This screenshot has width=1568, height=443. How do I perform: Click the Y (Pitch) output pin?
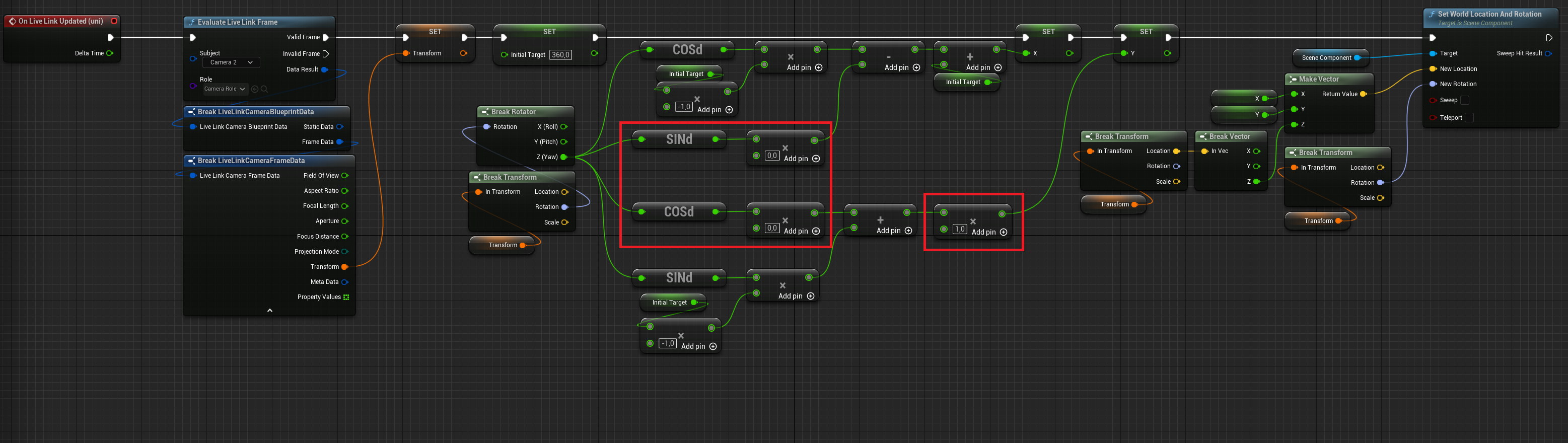click(x=563, y=142)
